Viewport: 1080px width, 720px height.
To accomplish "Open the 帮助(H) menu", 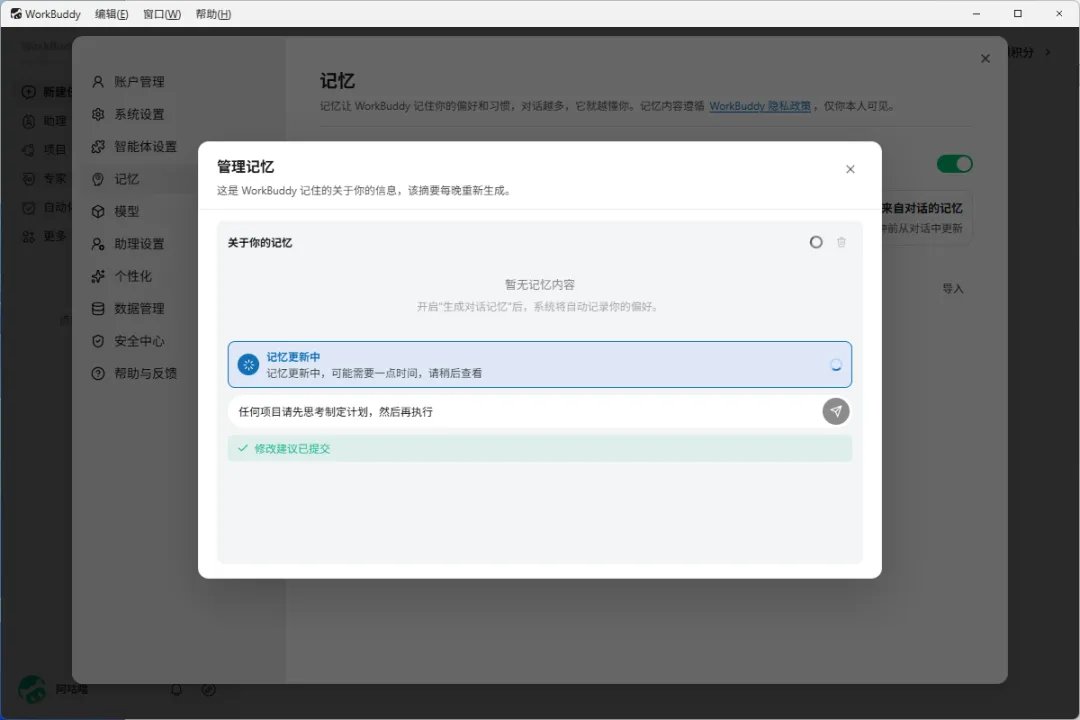I will click(x=213, y=14).
